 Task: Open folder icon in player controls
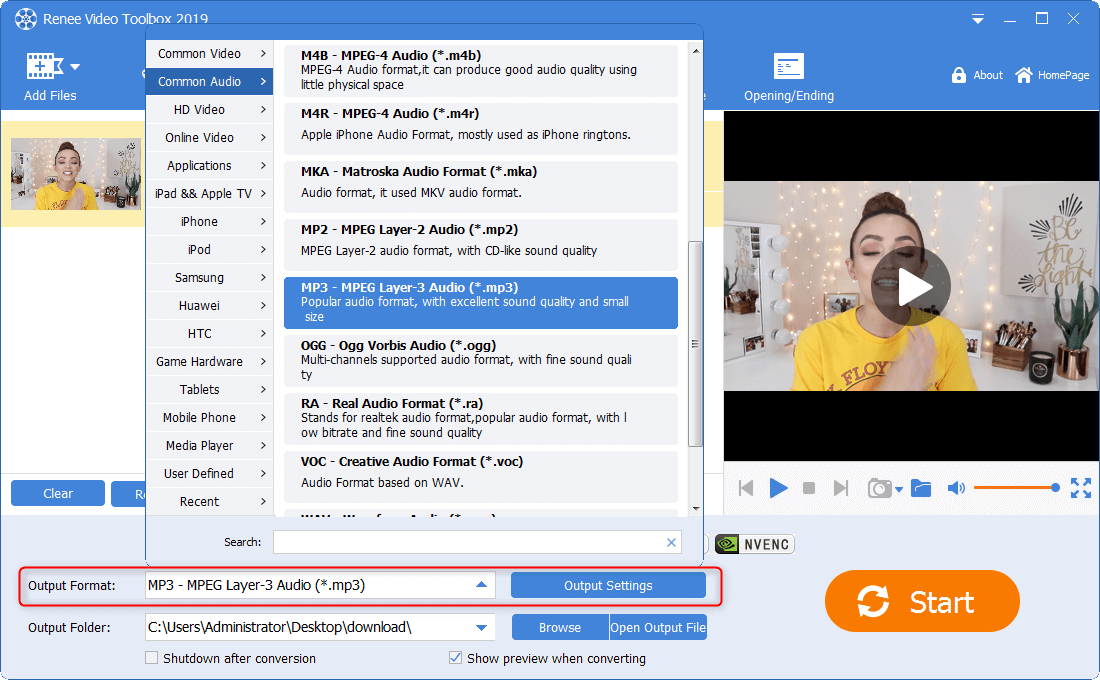(x=921, y=488)
